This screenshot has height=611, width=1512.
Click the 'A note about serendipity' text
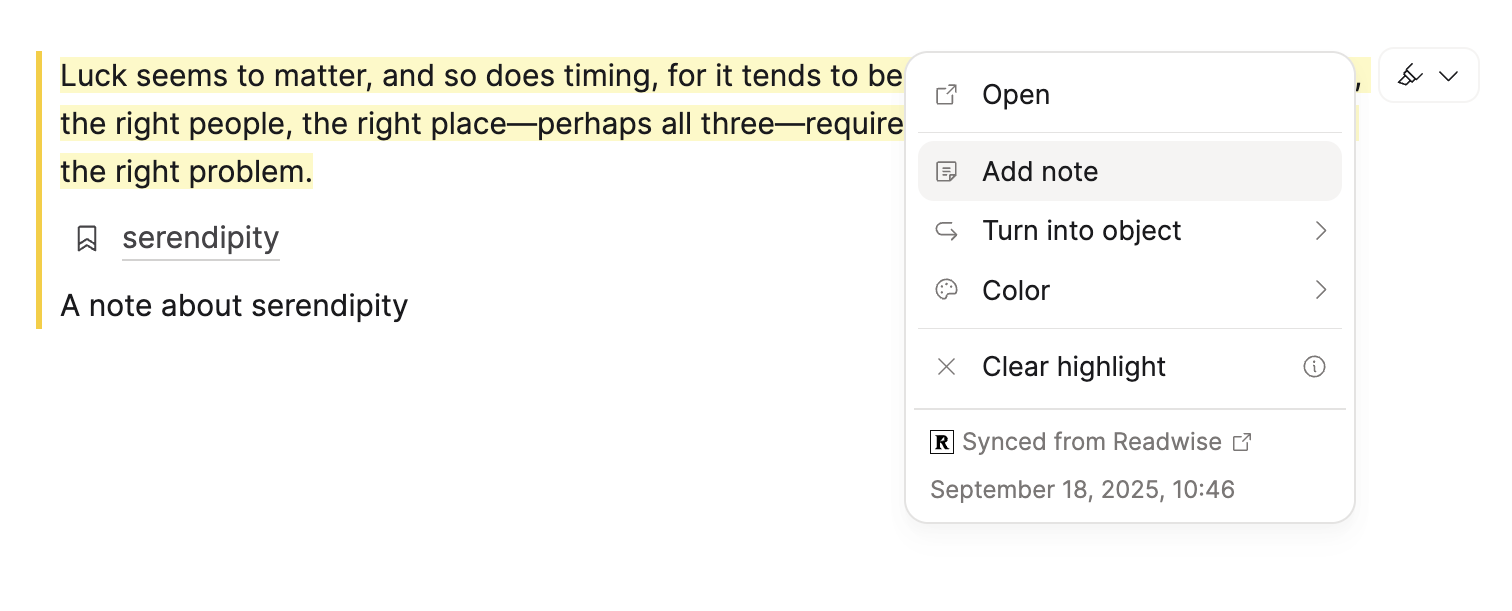[234, 306]
